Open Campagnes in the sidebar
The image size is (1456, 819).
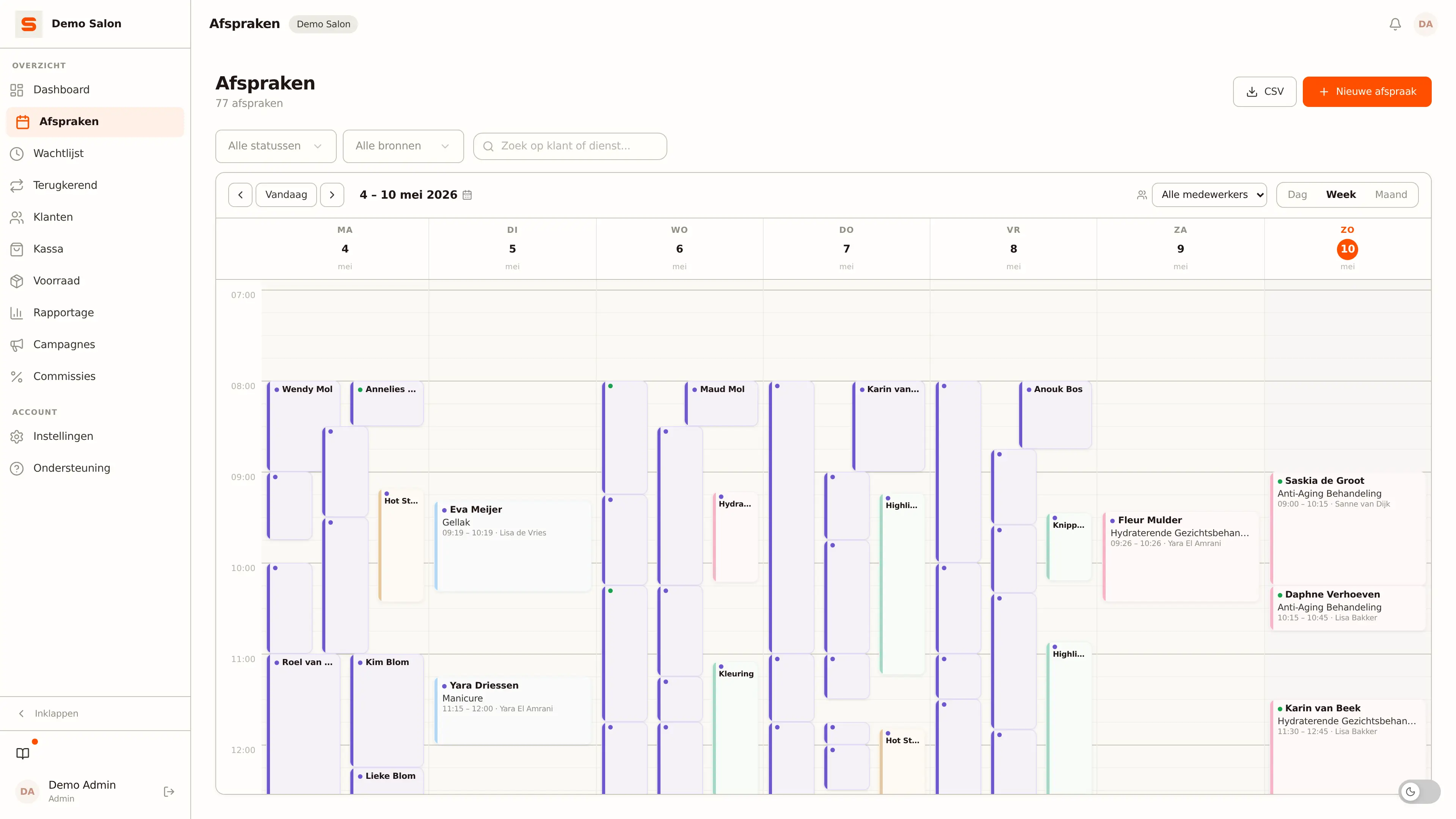click(95, 345)
